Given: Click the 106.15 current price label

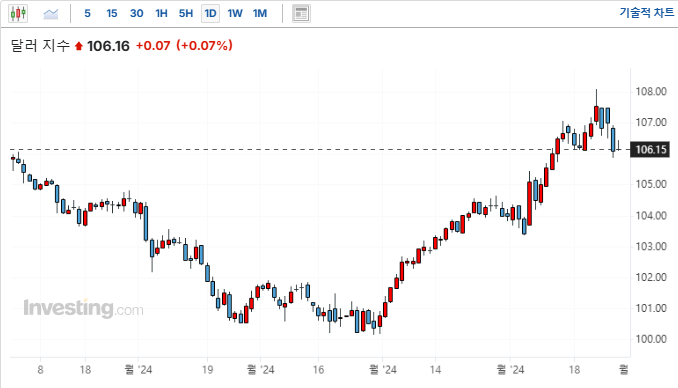Looking at the screenshot, I should click(x=651, y=150).
